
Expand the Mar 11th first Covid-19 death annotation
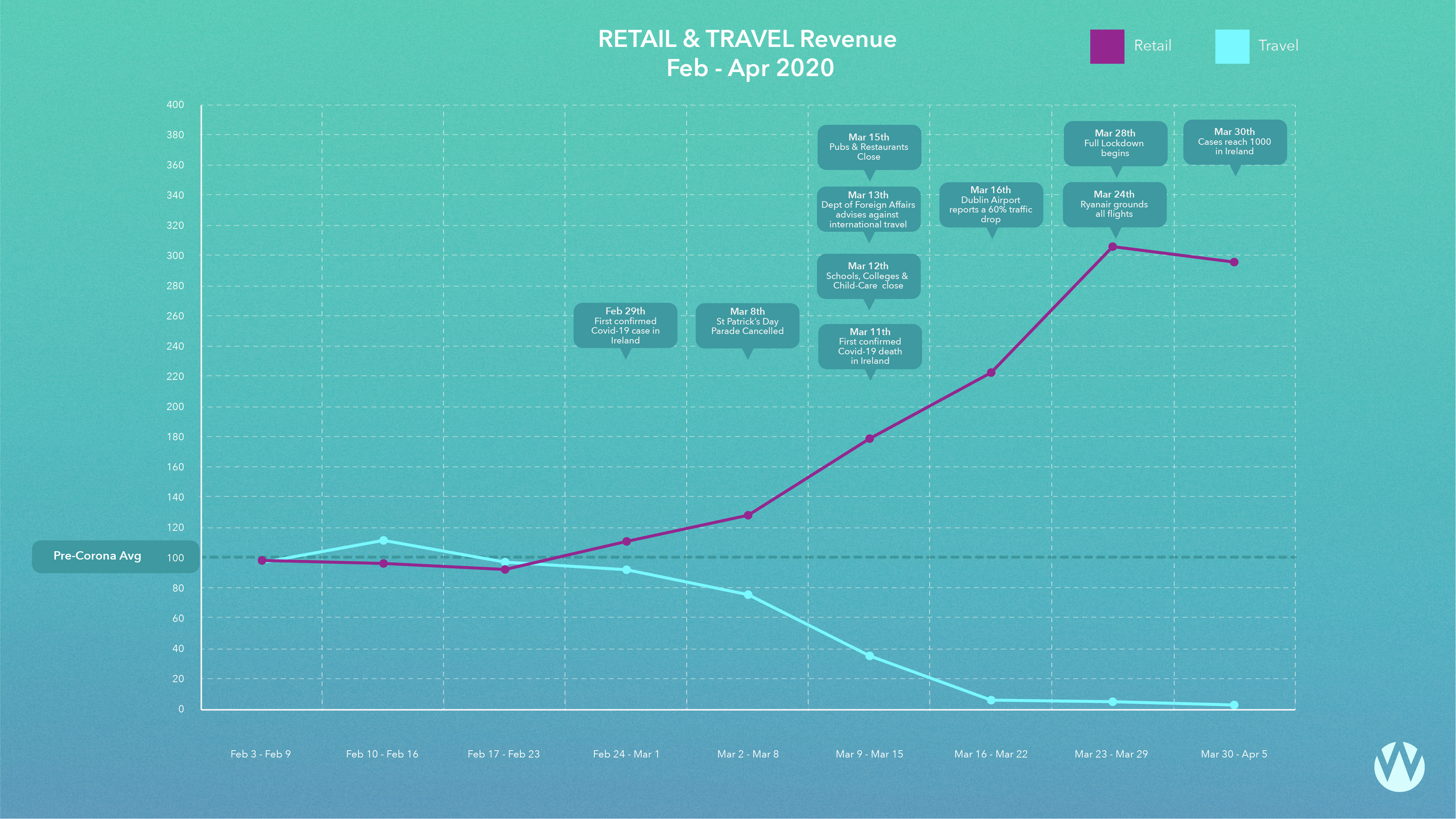(x=869, y=346)
